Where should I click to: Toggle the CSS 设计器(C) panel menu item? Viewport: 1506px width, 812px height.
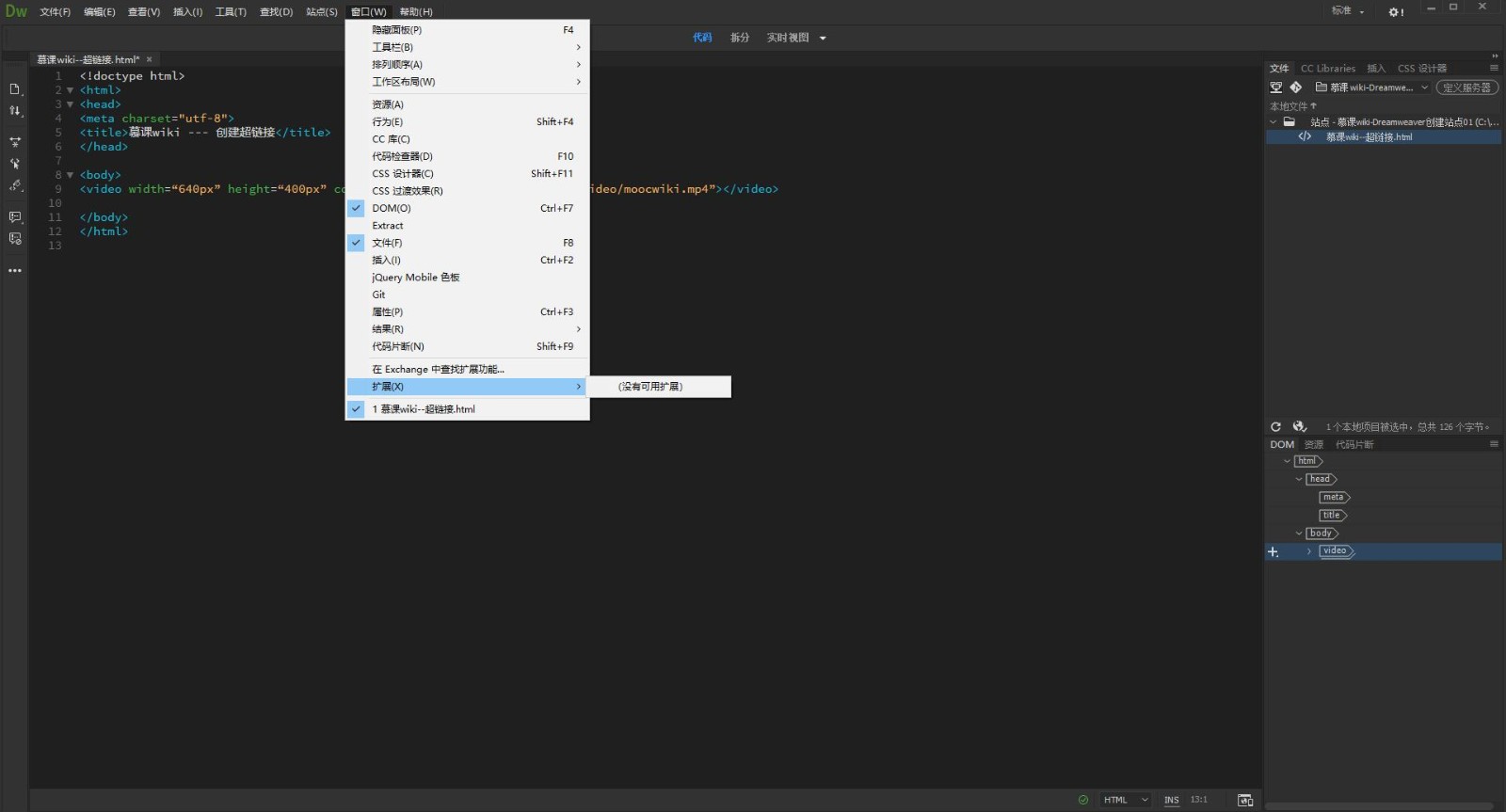(468, 173)
